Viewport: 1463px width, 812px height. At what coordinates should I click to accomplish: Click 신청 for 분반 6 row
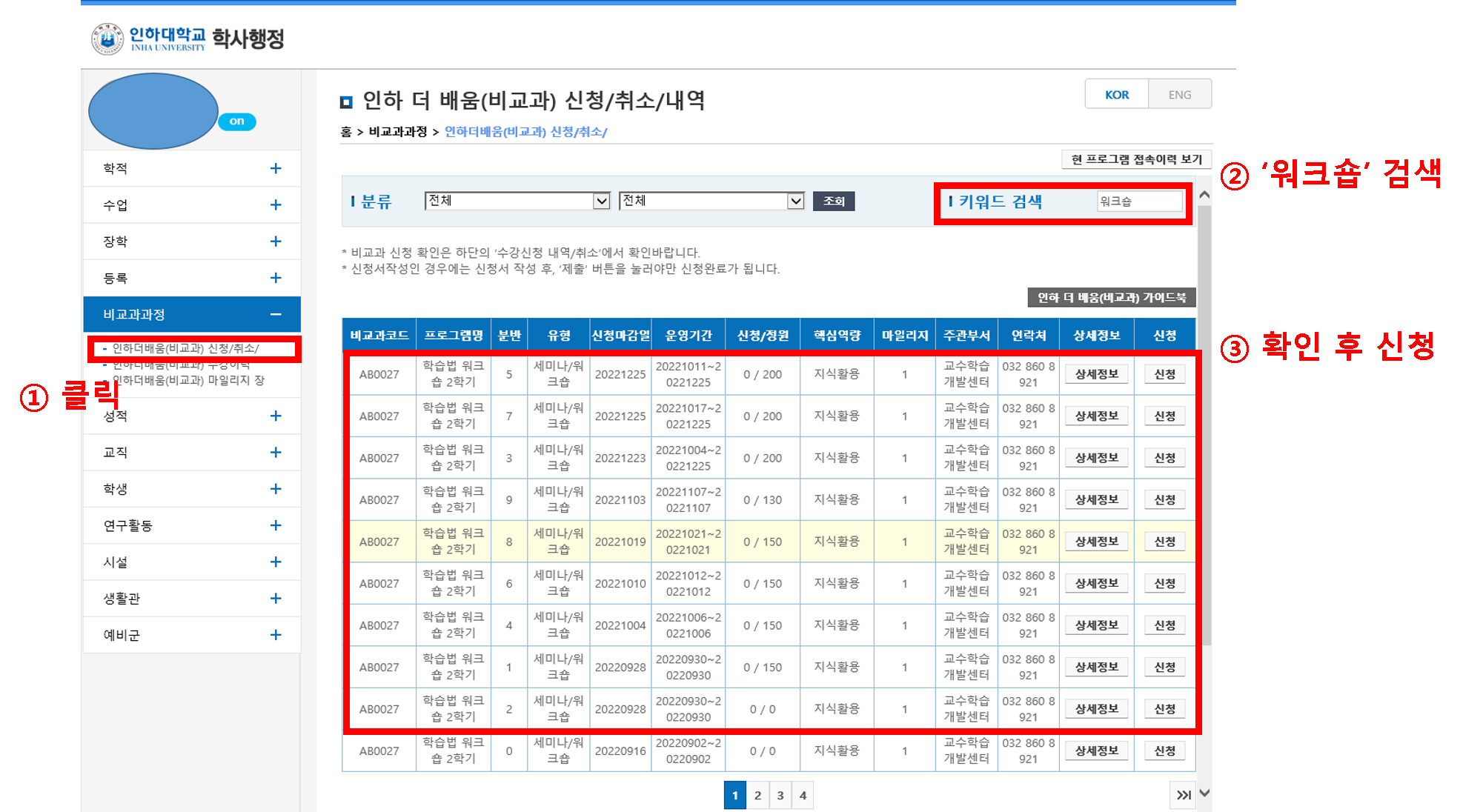(1164, 584)
